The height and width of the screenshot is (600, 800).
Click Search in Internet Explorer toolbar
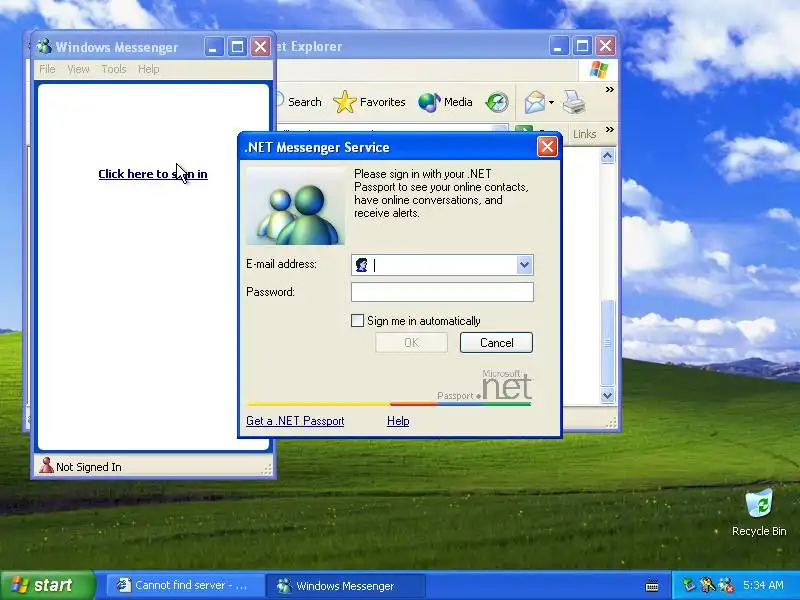pyautogui.click(x=305, y=102)
